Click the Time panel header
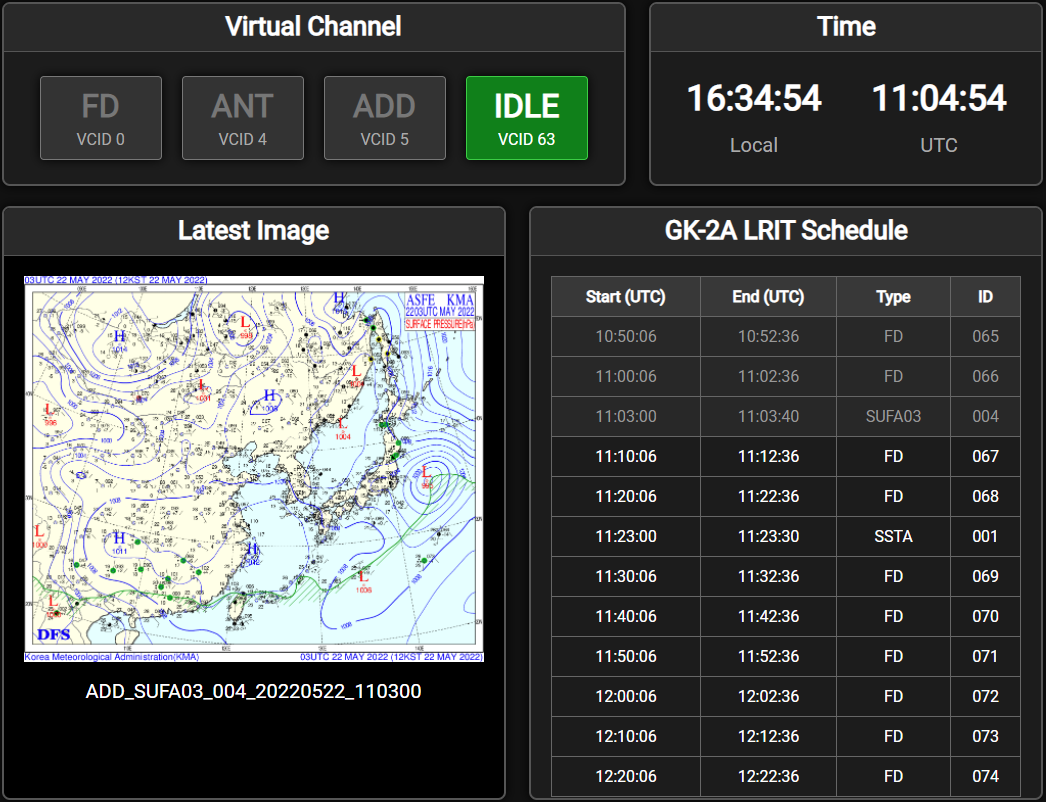Image resolution: width=1046 pixels, height=802 pixels. coord(845,27)
